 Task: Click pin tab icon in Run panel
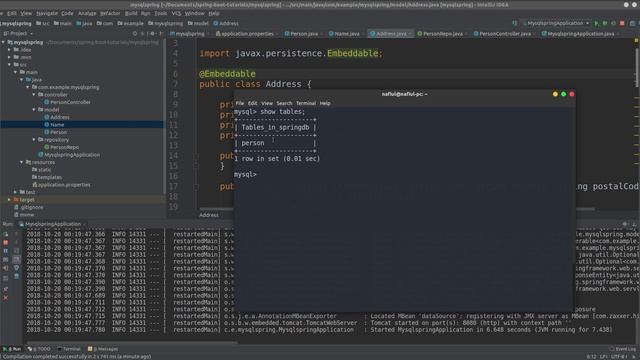click(x=6, y=289)
